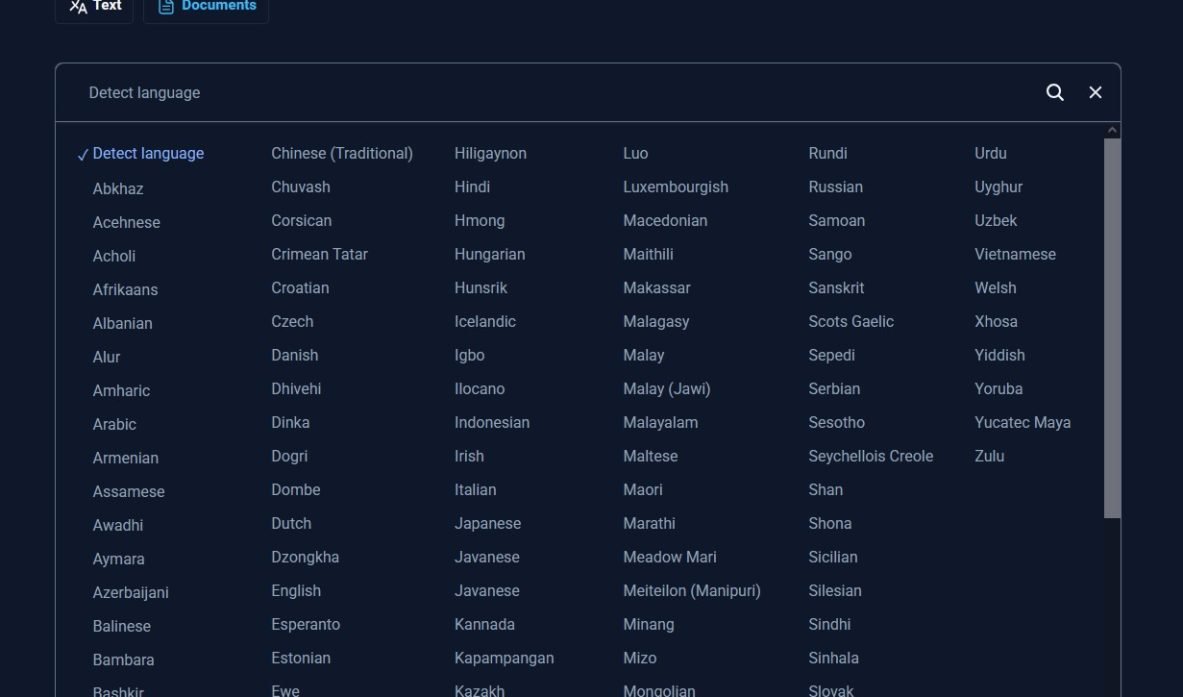Choose Hungarian language
The width and height of the screenshot is (1183, 697).
[x=490, y=255]
